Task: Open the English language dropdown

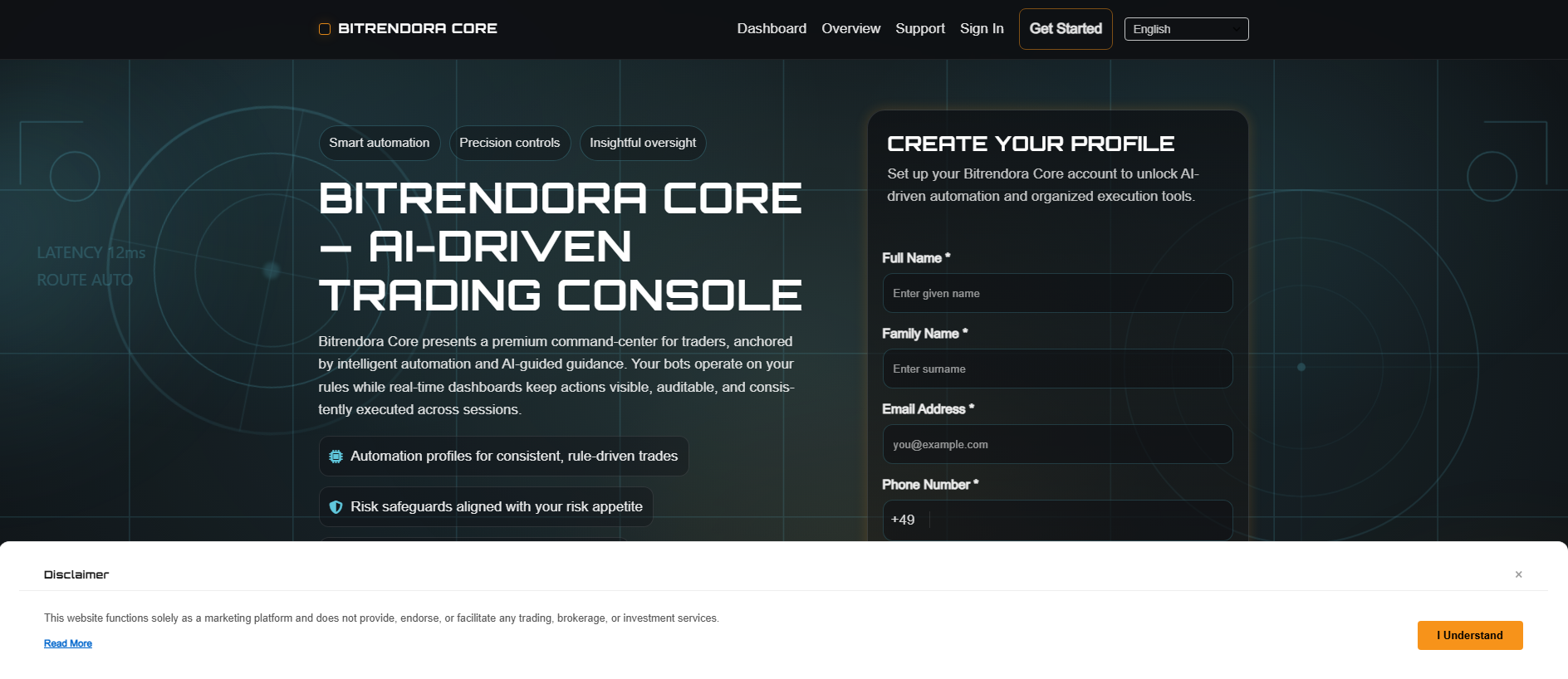Action: tap(1186, 29)
